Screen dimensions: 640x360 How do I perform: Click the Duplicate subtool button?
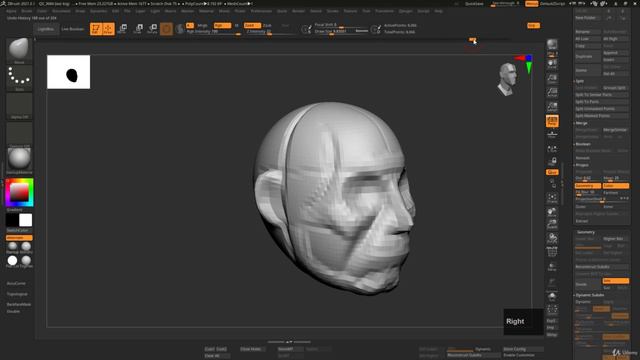588,56
